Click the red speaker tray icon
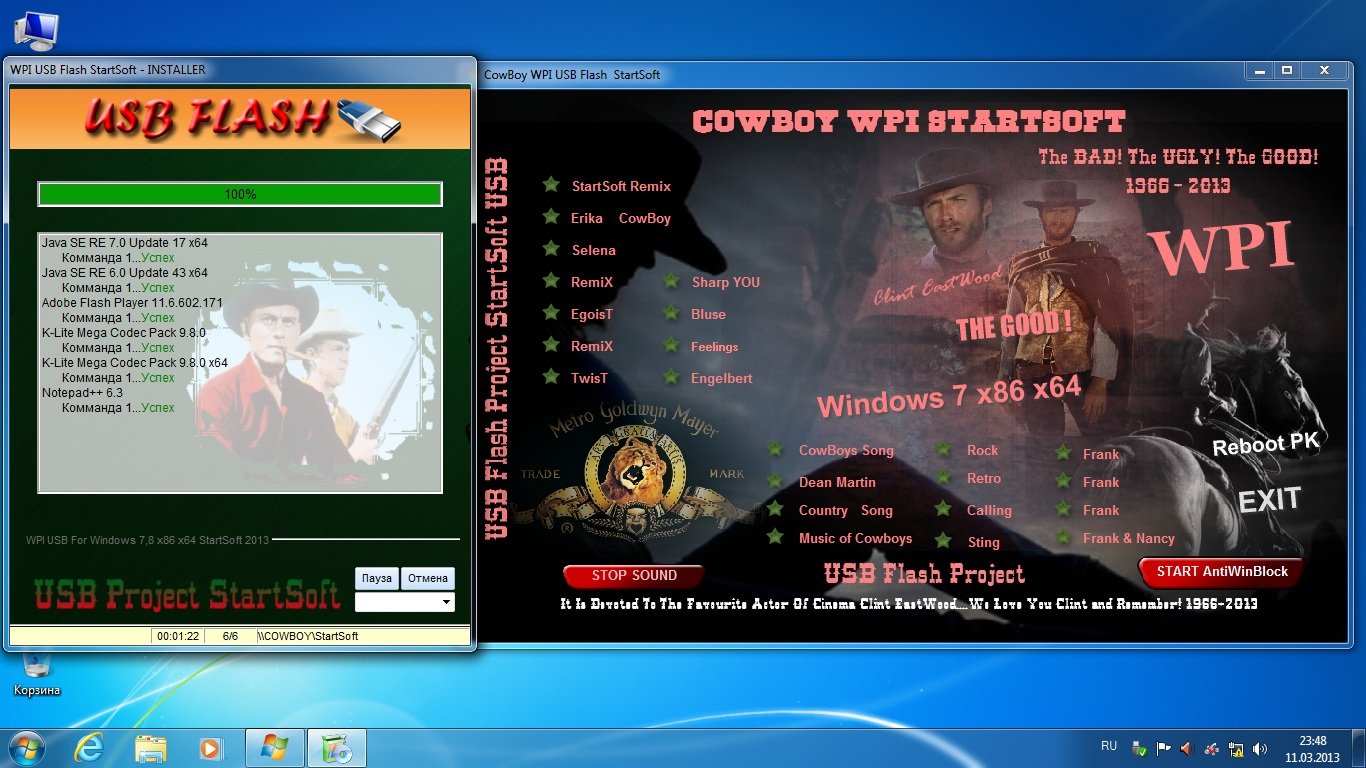 [x=1187, y=748]
